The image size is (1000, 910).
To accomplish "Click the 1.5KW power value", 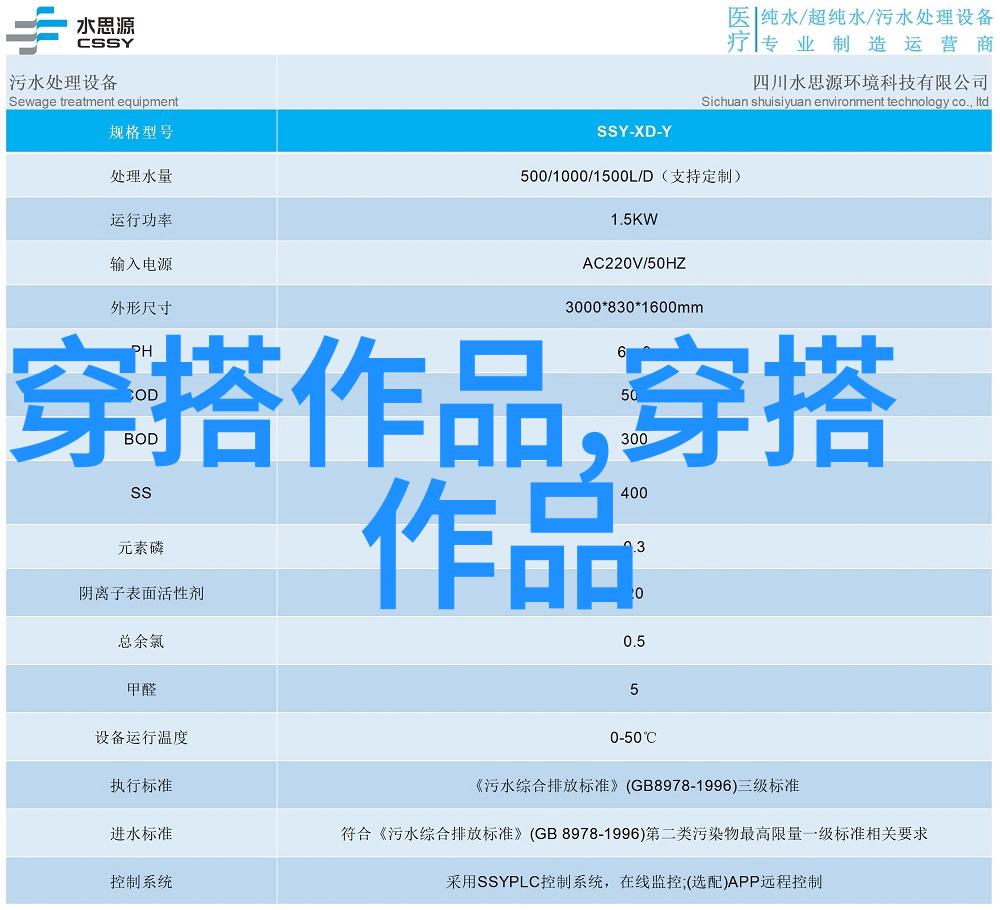I will click(634, 220).
